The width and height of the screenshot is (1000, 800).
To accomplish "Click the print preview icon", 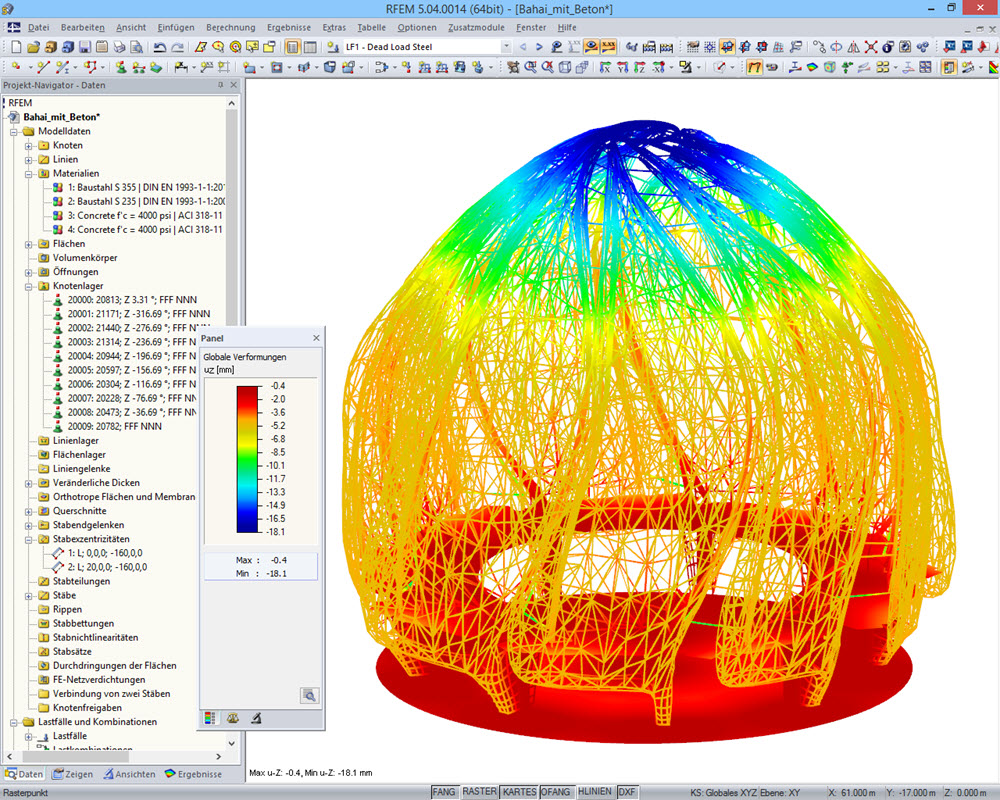I will point(136,47).
